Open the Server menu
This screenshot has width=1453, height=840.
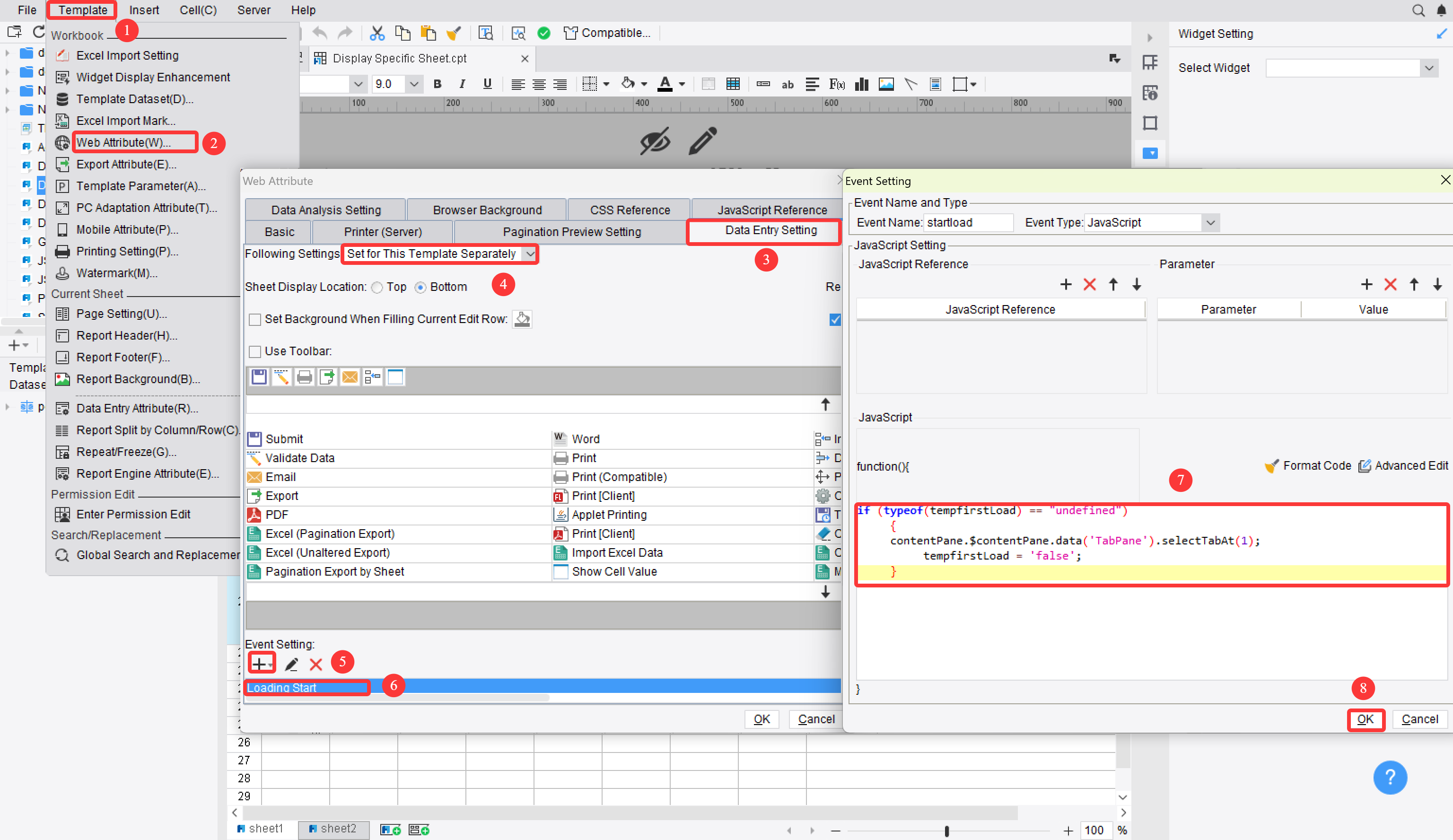(253, 10)
